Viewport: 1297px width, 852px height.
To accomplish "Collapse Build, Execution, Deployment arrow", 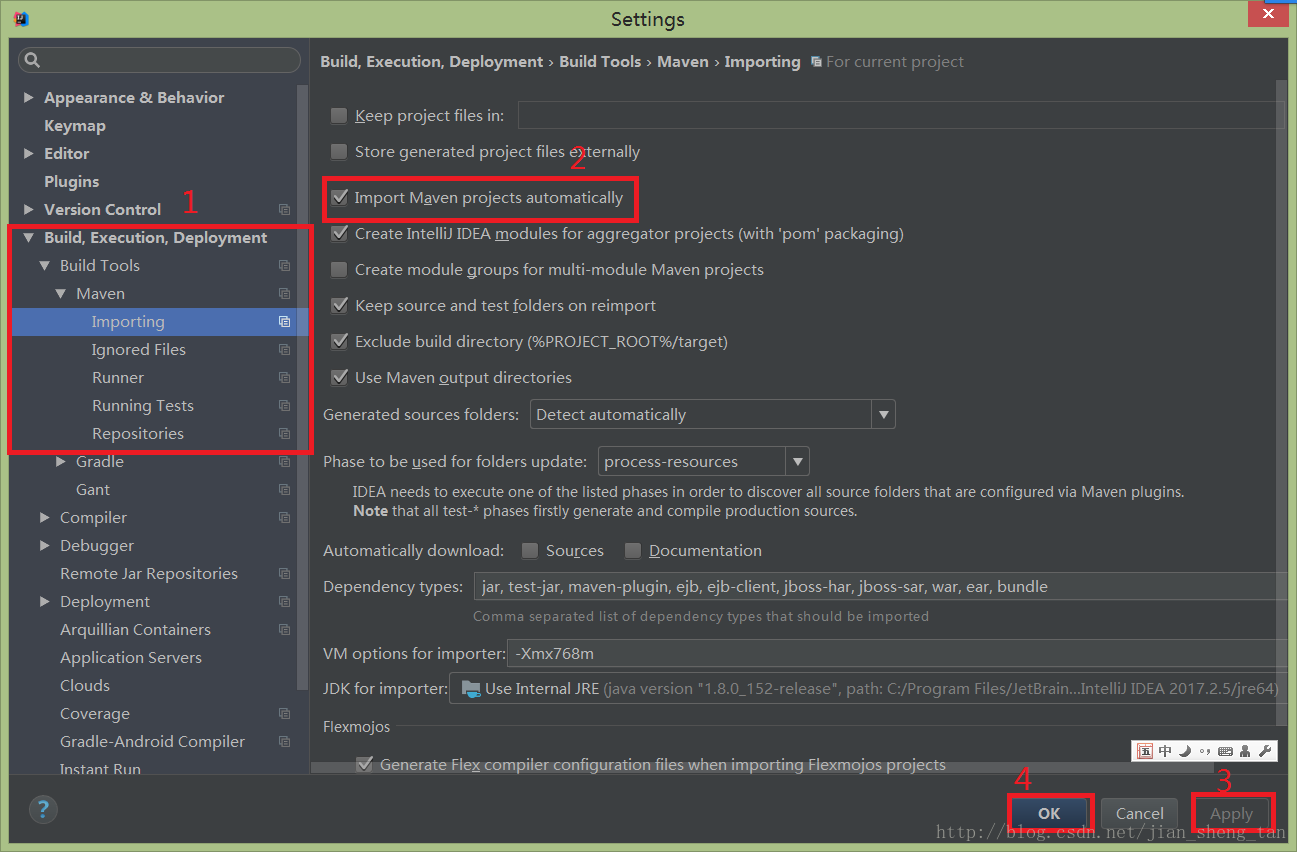I will coord(28,238).
